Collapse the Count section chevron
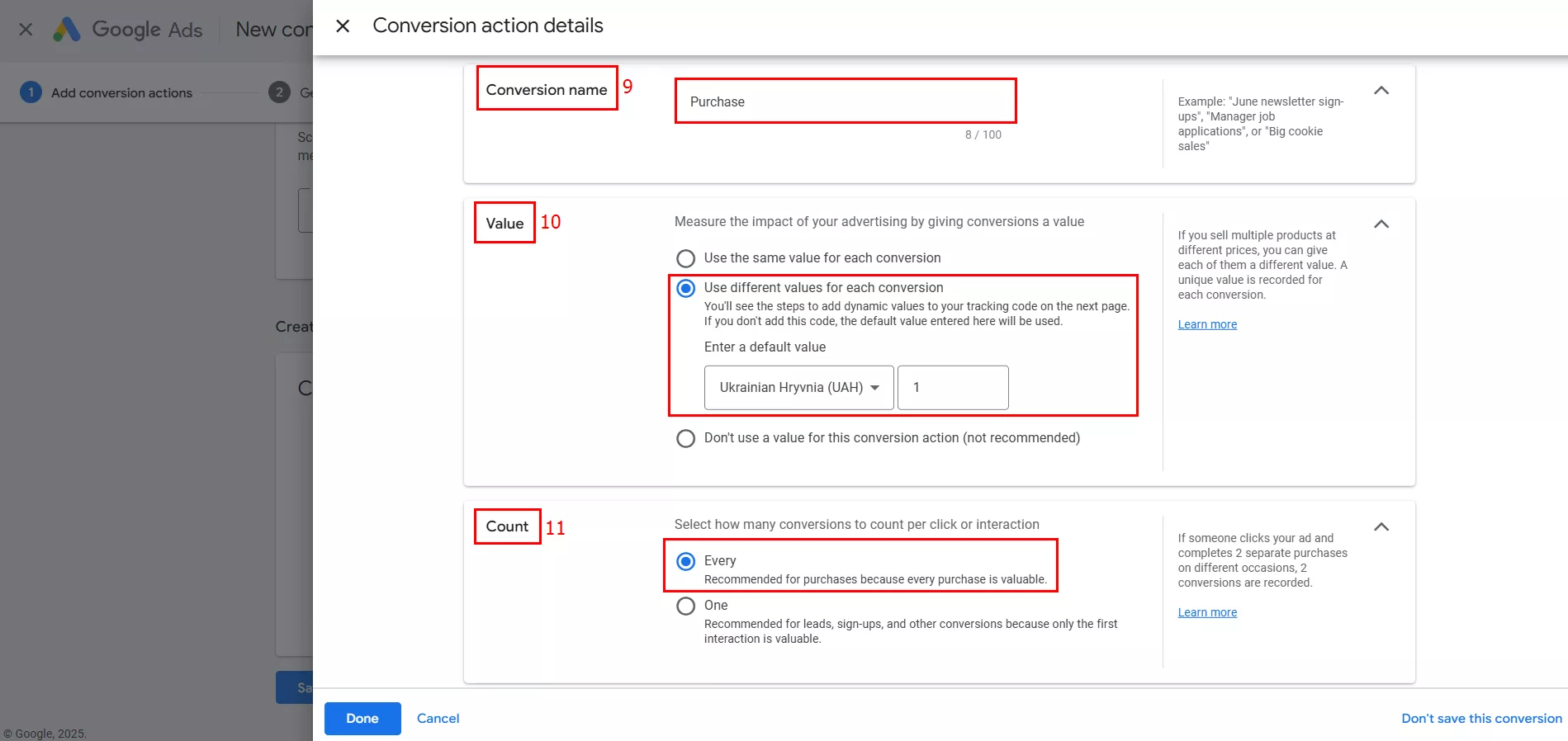 [1381, 527]
